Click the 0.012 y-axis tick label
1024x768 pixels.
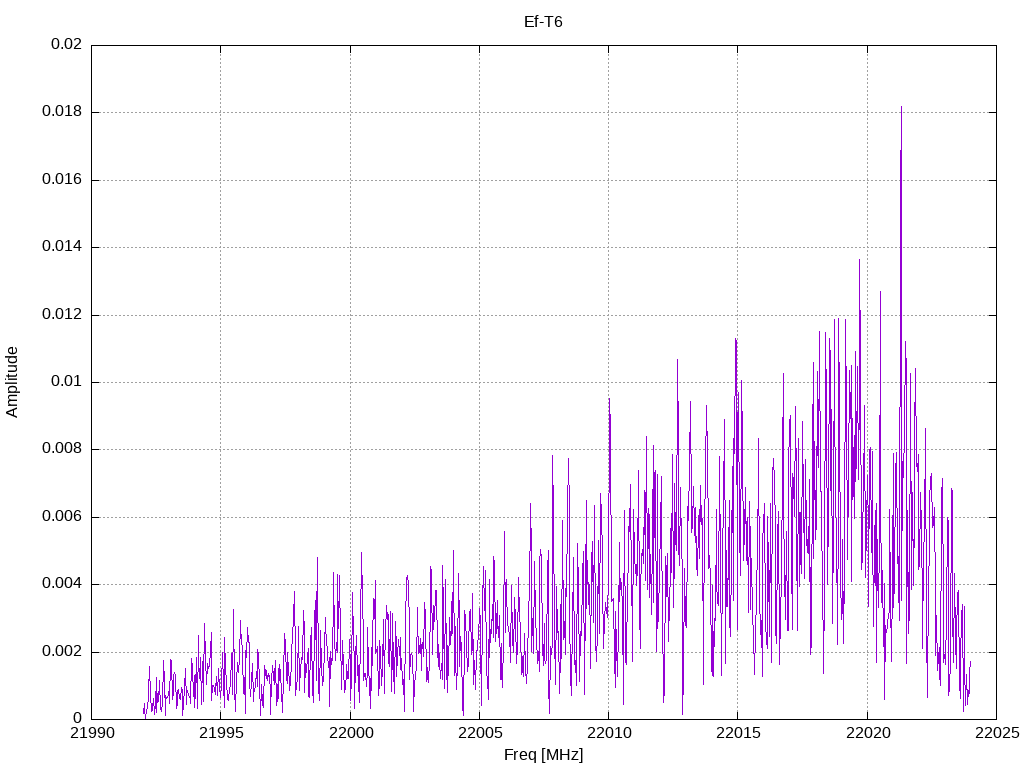pos(63,314)
